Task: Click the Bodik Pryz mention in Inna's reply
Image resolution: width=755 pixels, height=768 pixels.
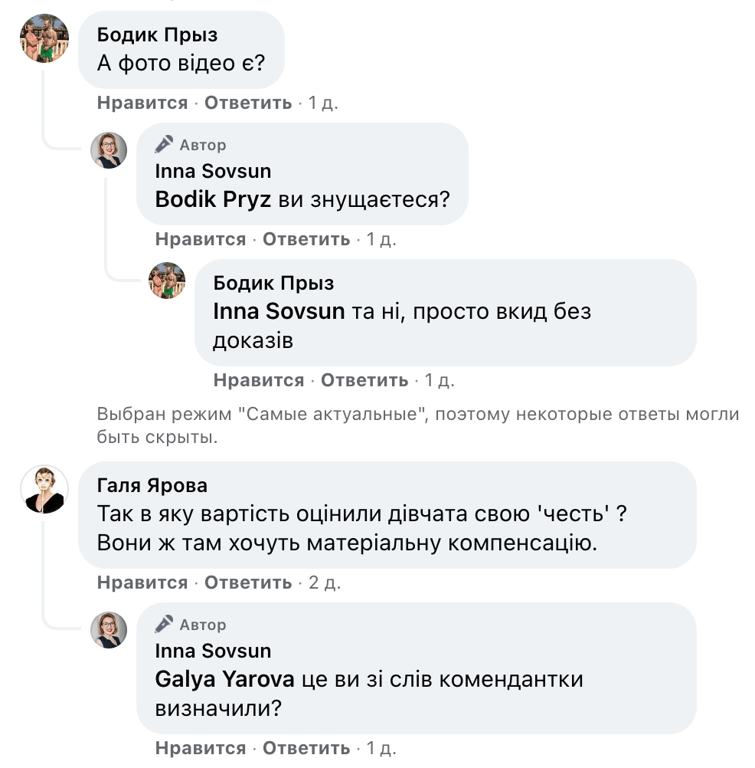Action: [x=213, y=199]
